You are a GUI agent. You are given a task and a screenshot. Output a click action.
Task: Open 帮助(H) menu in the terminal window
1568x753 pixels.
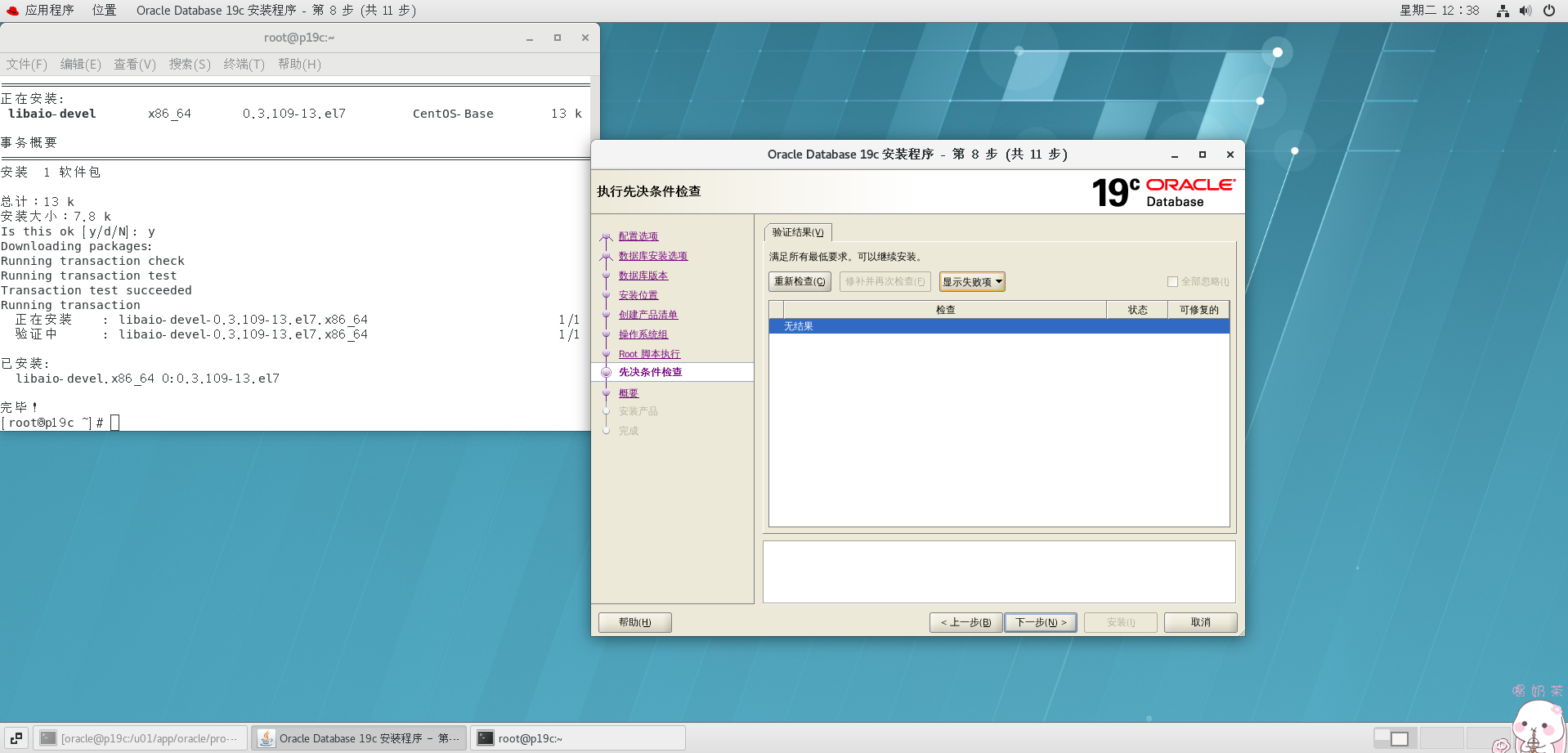coord(299,64)
